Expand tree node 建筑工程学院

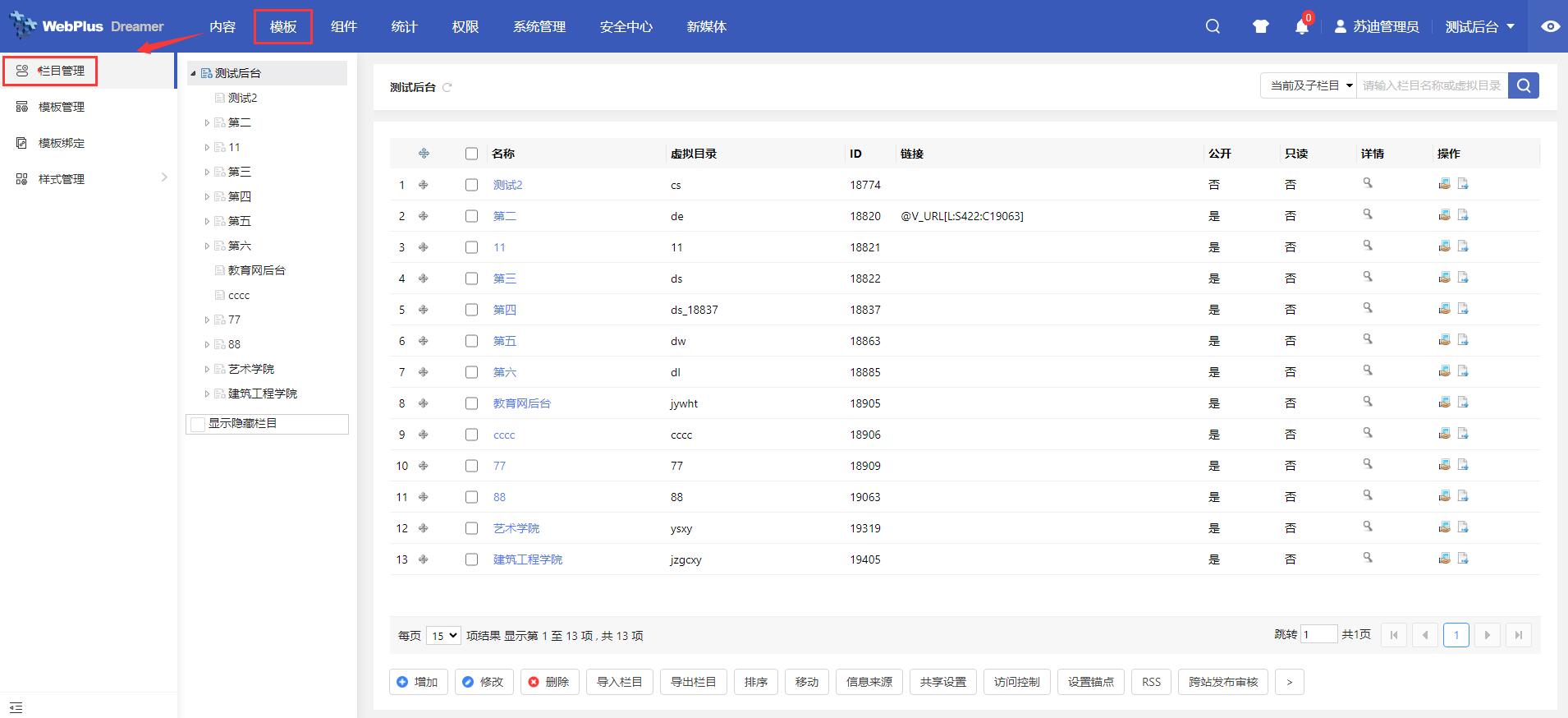(207, 394)
